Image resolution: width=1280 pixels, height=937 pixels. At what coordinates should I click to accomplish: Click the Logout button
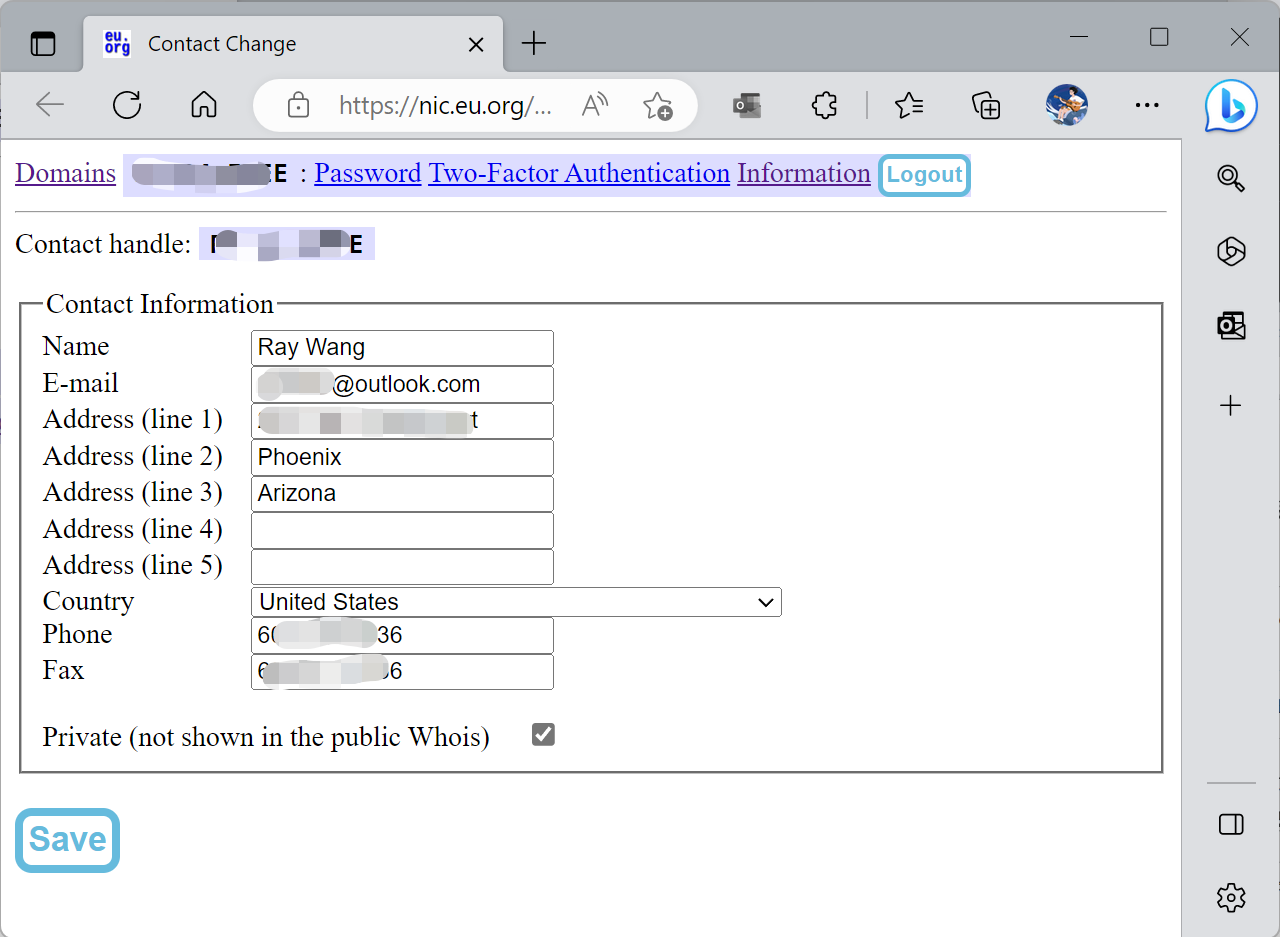tap(924, 175)
